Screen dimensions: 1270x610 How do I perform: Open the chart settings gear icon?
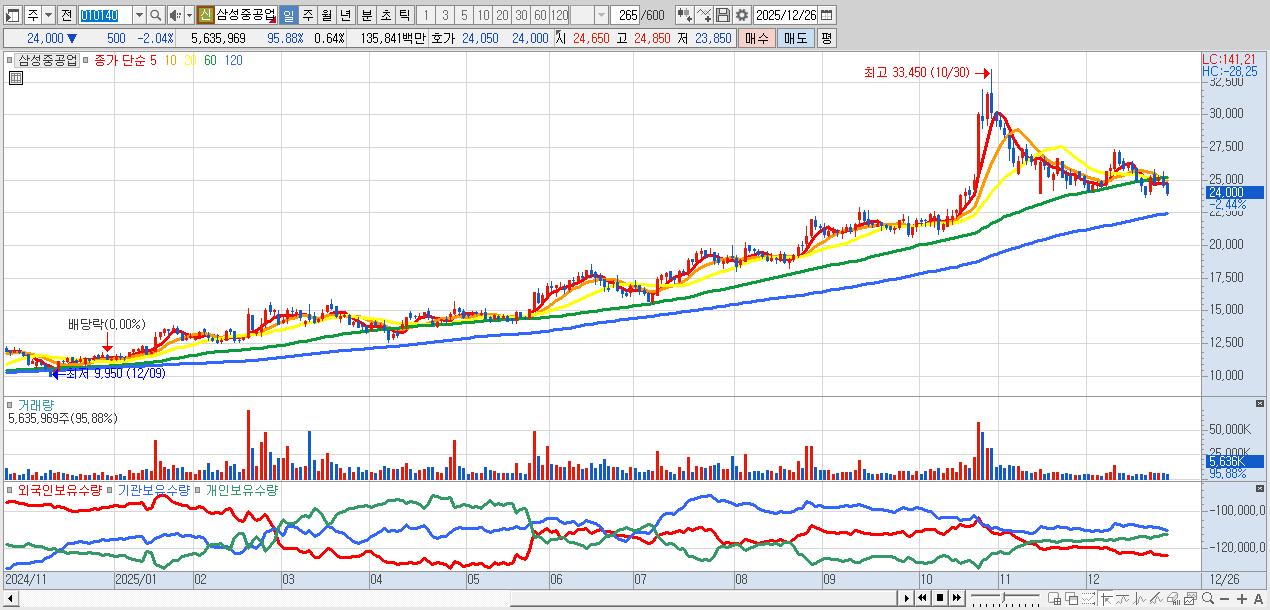[x=742, y=15]
